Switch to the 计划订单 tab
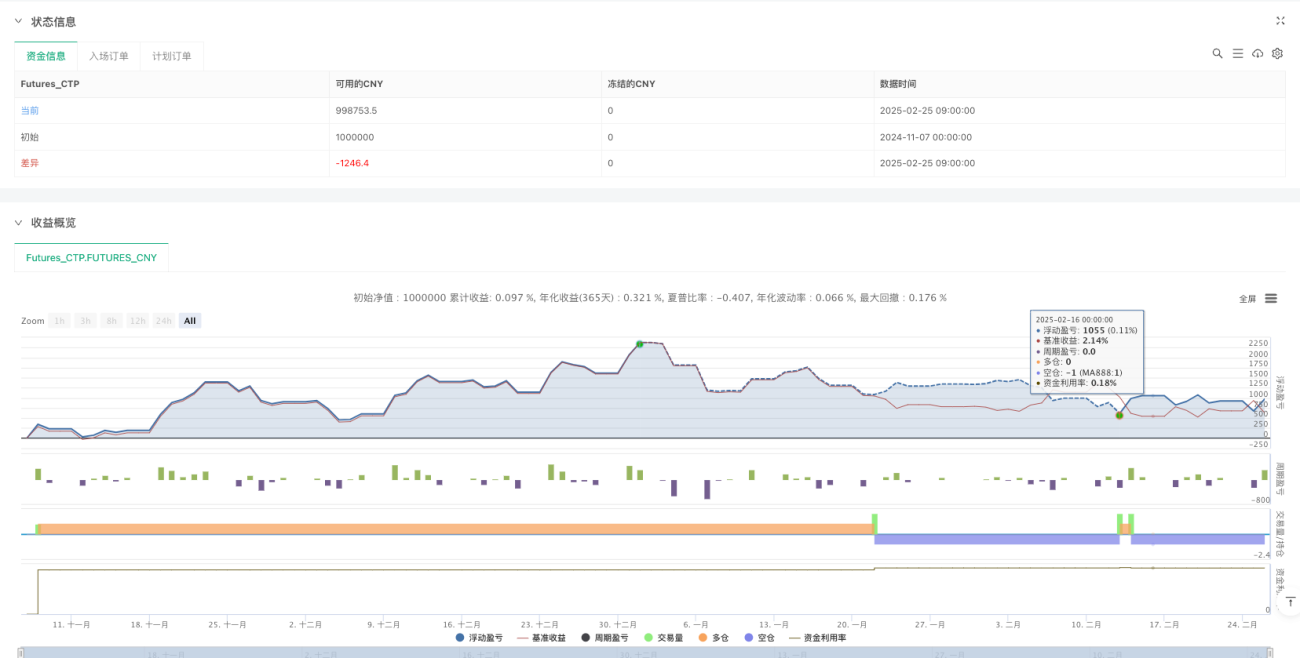This screenshot has width=1300, height=658. click(172, 56)
